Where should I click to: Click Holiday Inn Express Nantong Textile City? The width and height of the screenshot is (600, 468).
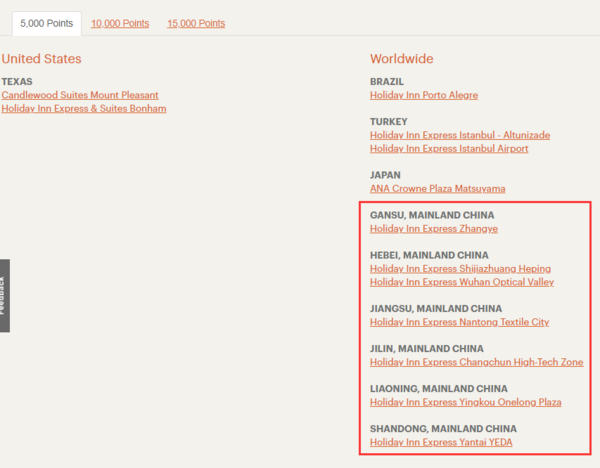click(459, 322)
